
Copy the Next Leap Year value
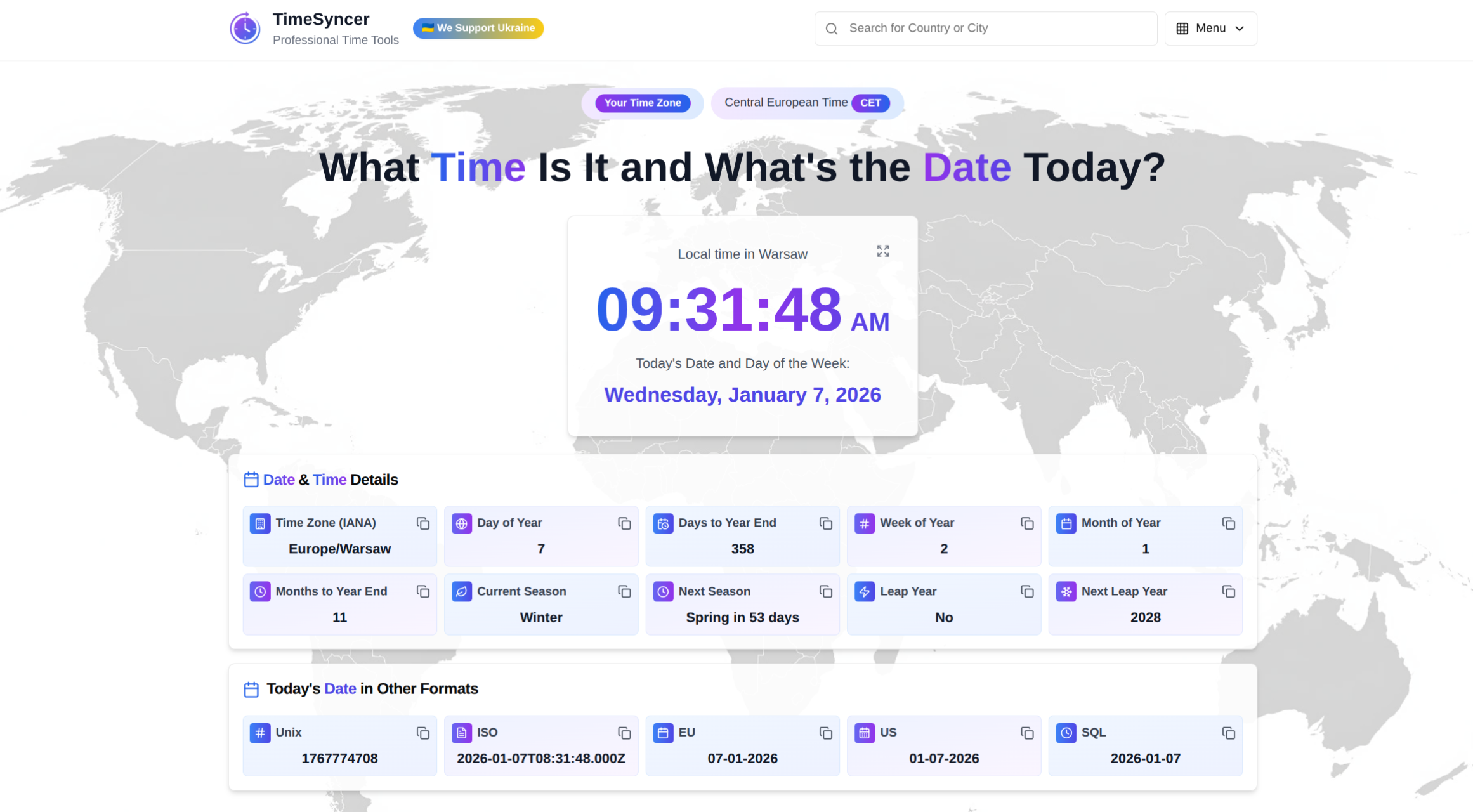pyautogui.click(x=1229, y=591)
